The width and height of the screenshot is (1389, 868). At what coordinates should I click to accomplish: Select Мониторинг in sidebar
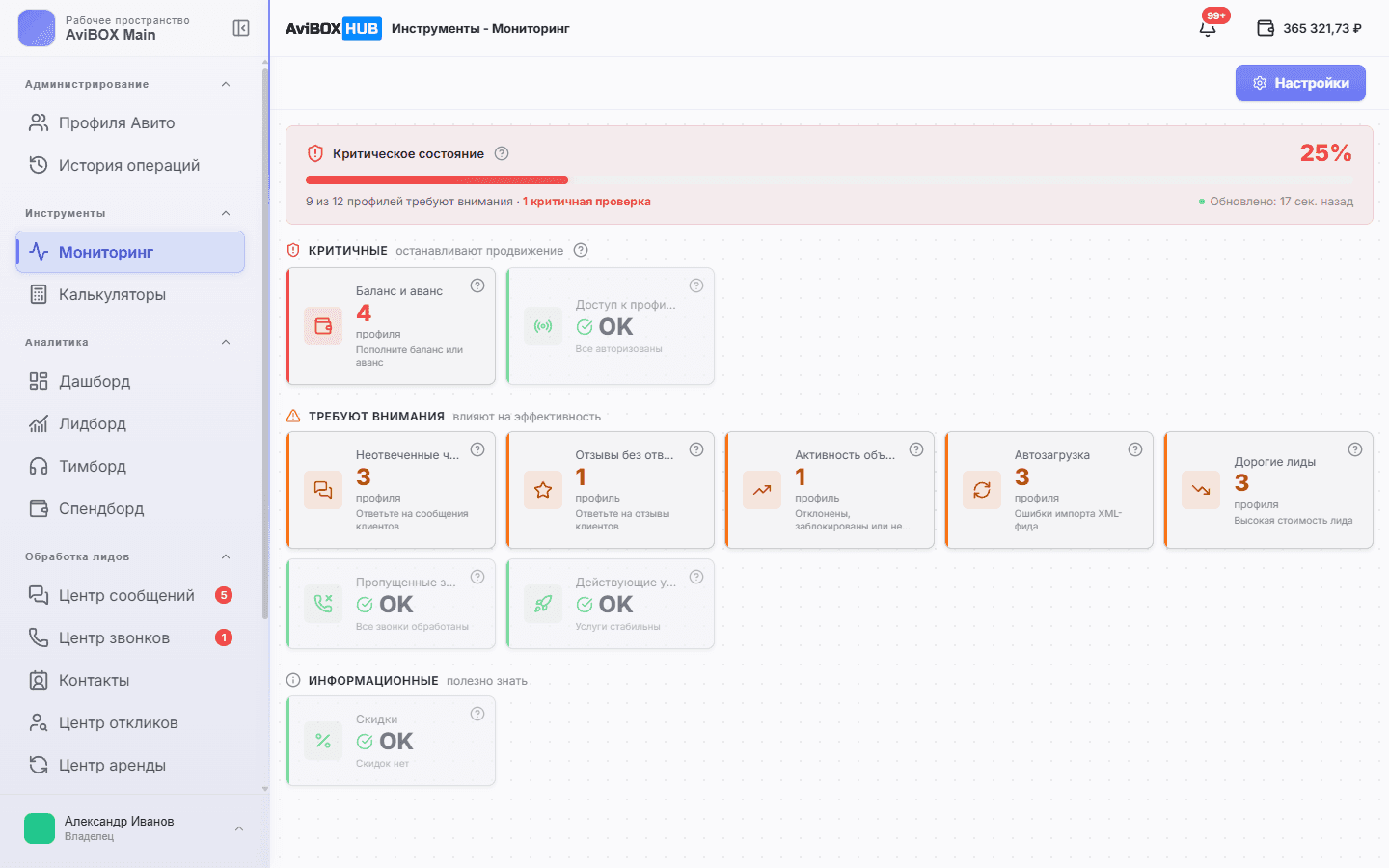click(x=130, y=252)
